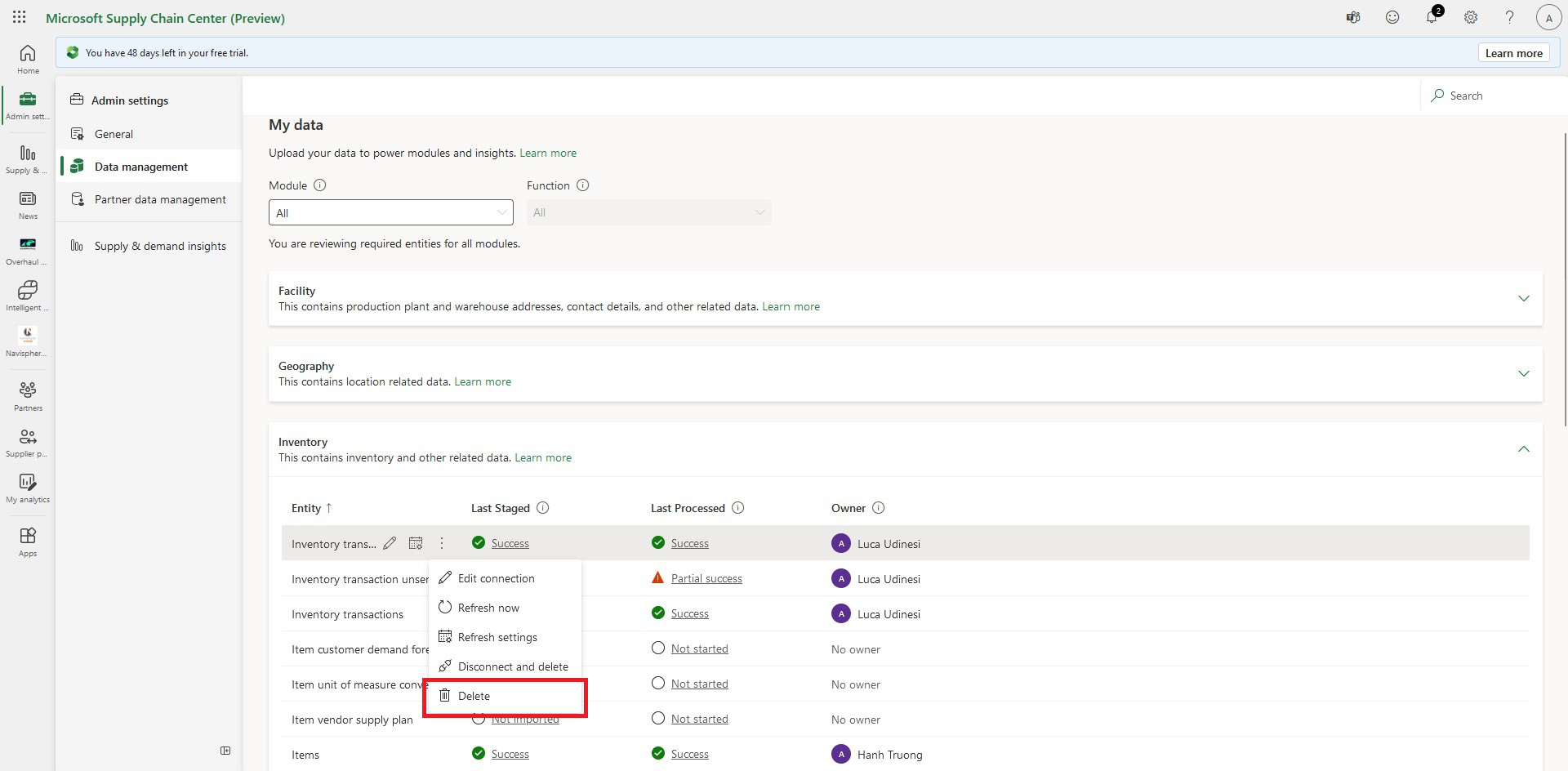
Task: Select Disconnect and delete menu item
Action: tap(505, 666)
